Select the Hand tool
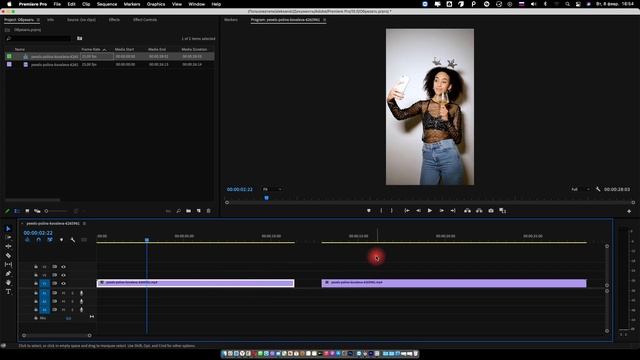Image resolution: width=640 pixels, height=360 pixels. [x=8, y=282]
